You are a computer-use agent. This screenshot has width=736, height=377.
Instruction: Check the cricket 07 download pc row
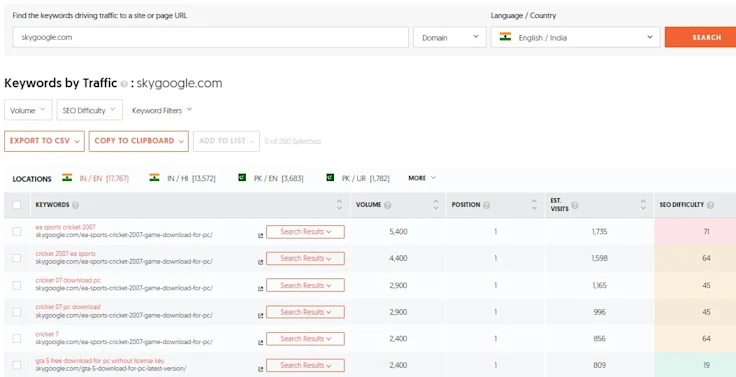(x=17, y=285)
